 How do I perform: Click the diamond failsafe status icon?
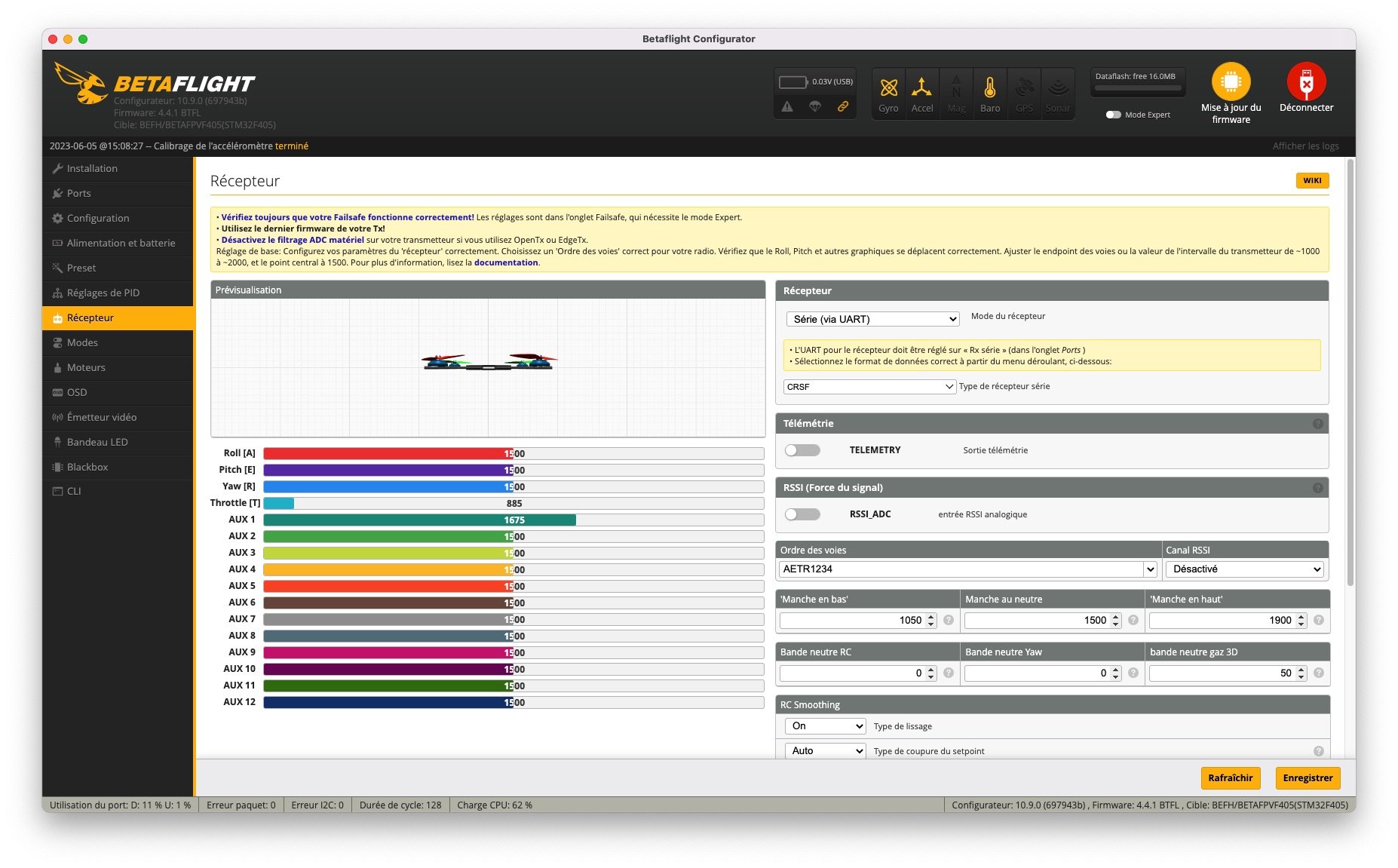pyautogui.click(x=815, y=106)
